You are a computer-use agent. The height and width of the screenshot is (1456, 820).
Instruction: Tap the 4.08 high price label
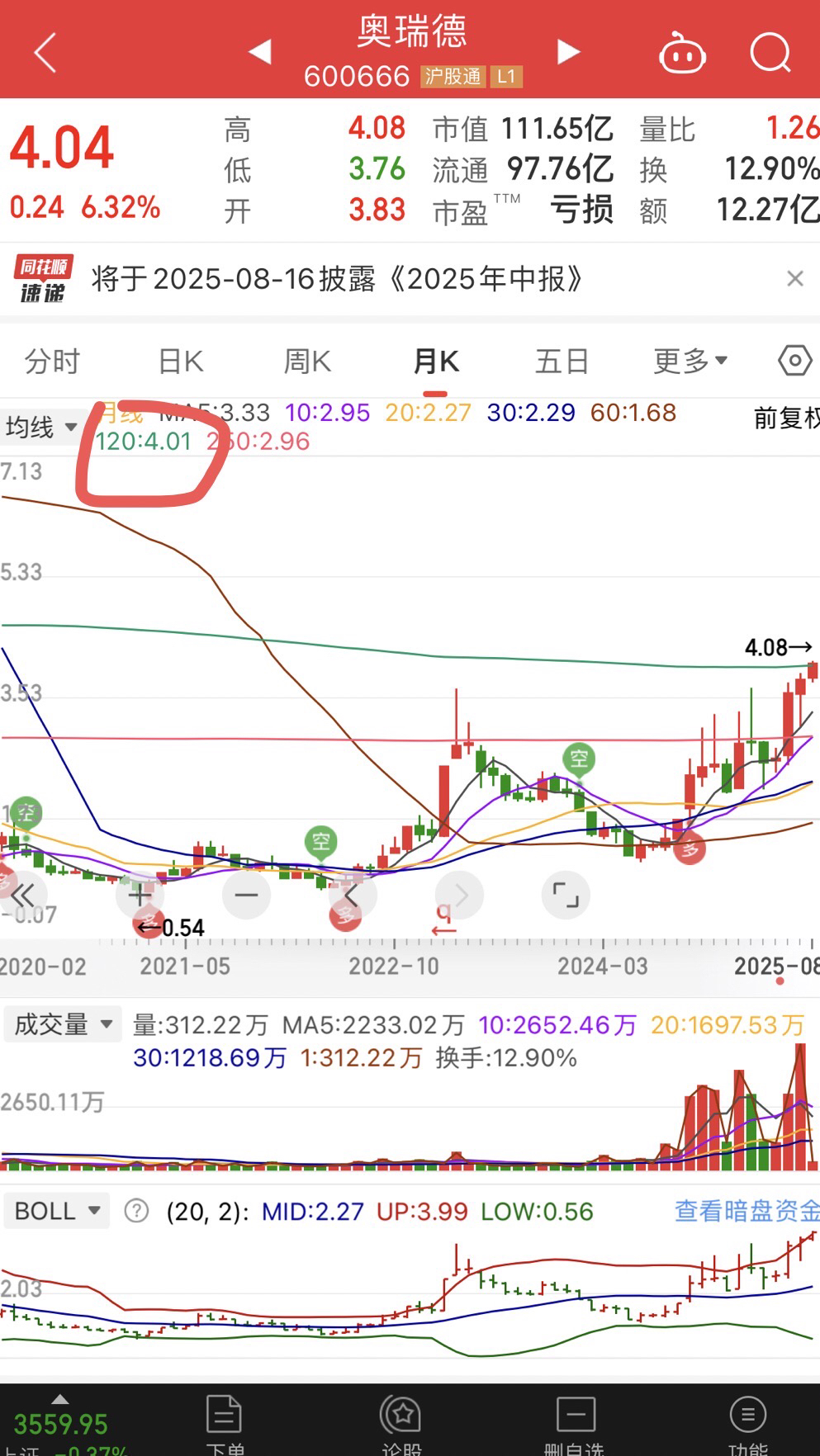[x=778, y=647]
